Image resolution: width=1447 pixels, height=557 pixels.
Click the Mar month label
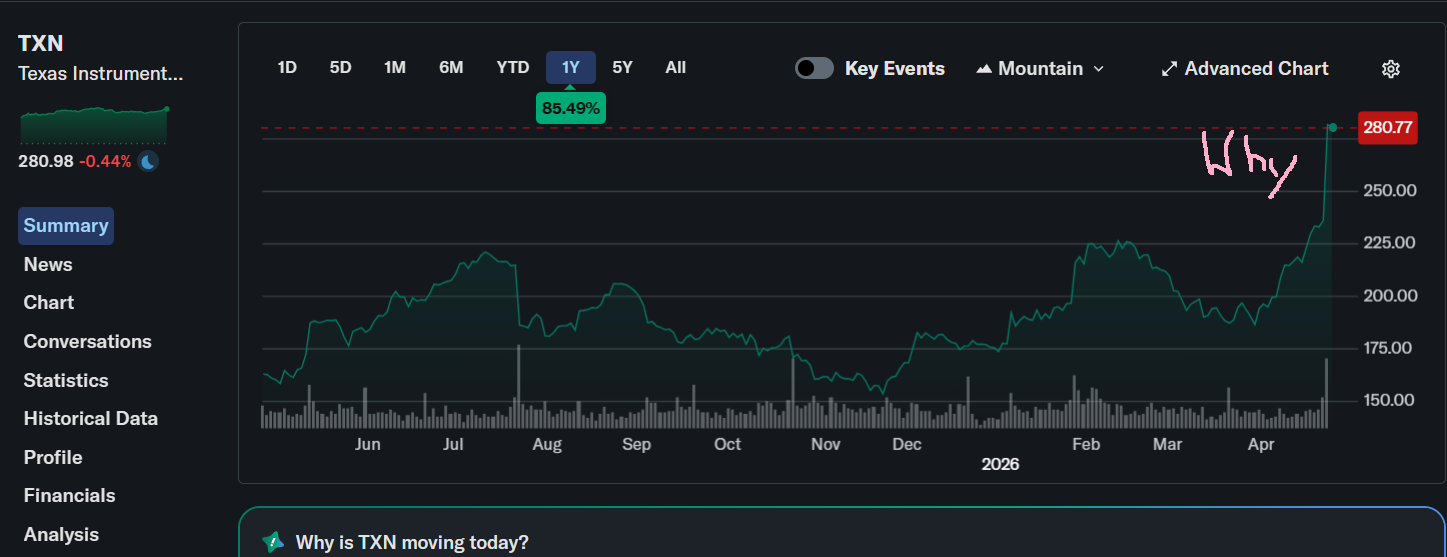[x=1167, y=445]
